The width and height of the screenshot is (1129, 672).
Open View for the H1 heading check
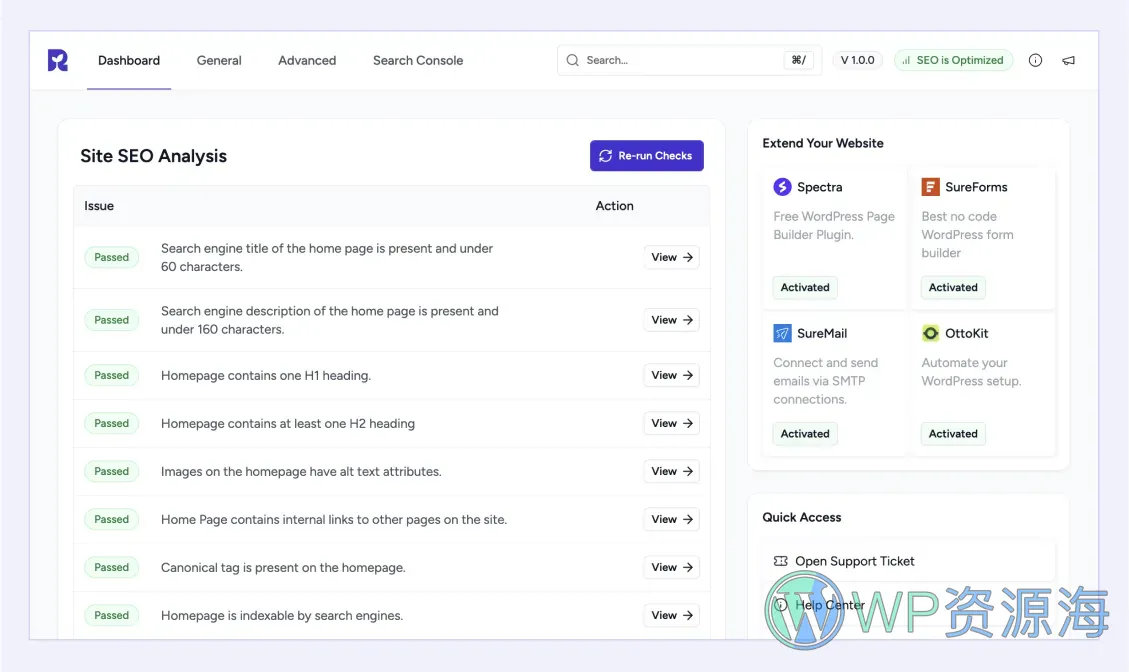coord(671,375)
